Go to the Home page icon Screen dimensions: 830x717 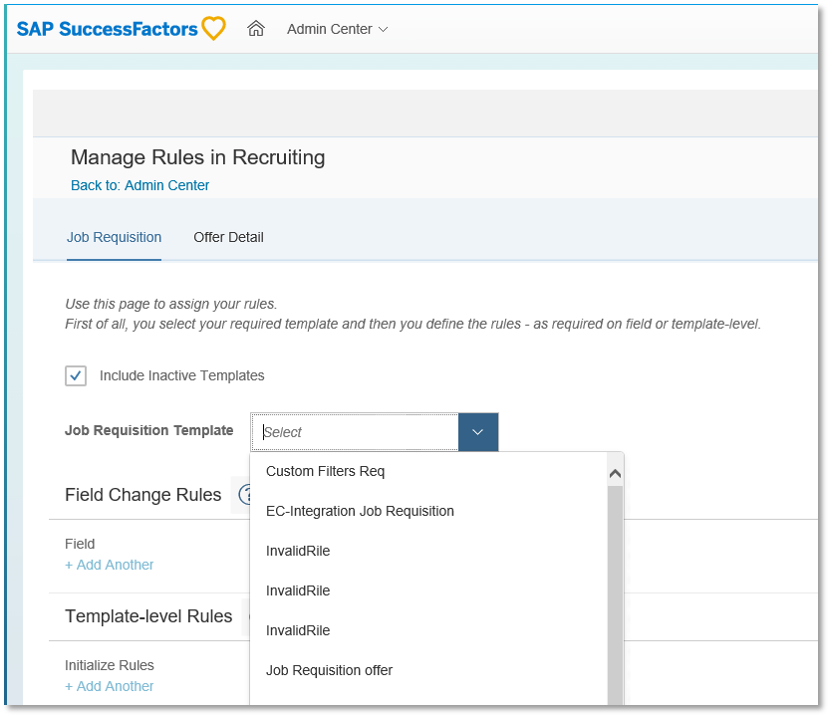(256, 29)
